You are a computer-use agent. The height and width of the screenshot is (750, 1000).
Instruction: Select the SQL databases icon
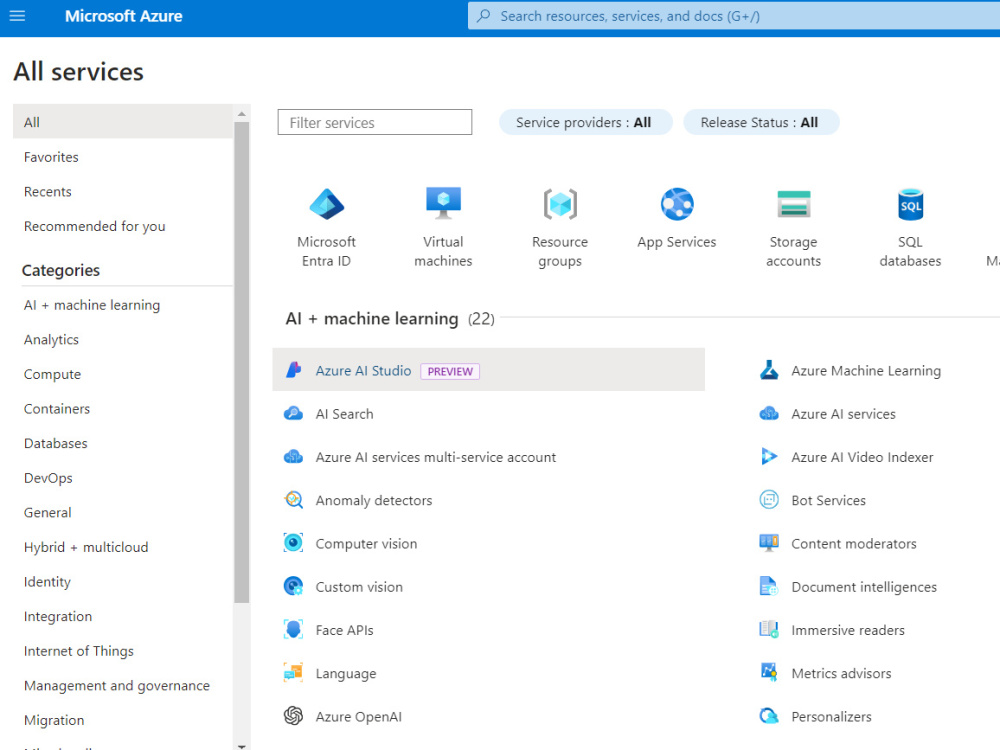click(910, 203)
